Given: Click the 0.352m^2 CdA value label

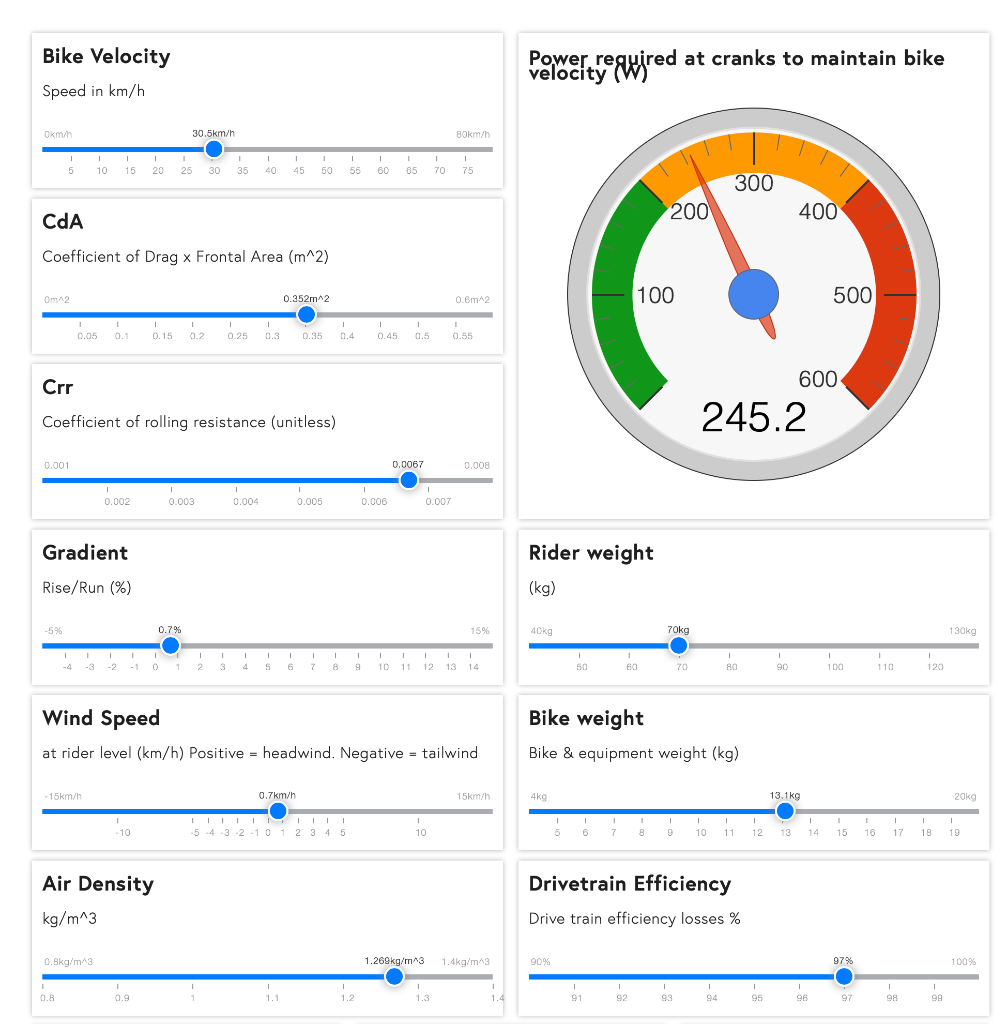Looking at the screenshot, I should pyautogui.click(x=306, y=297).
